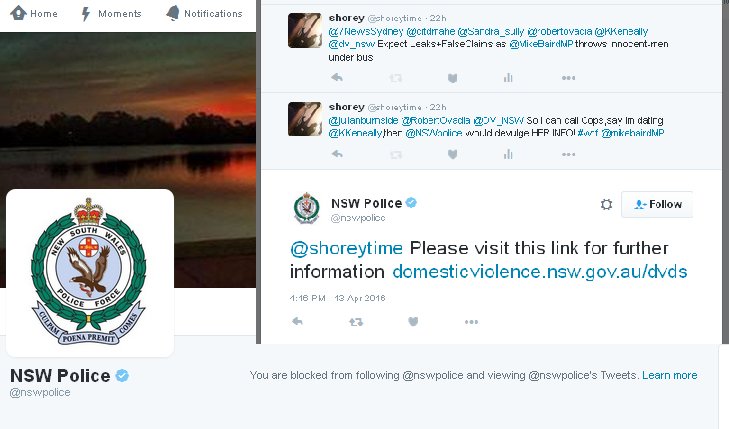Open the NSW Police name in tweet header

click(366, 203)
